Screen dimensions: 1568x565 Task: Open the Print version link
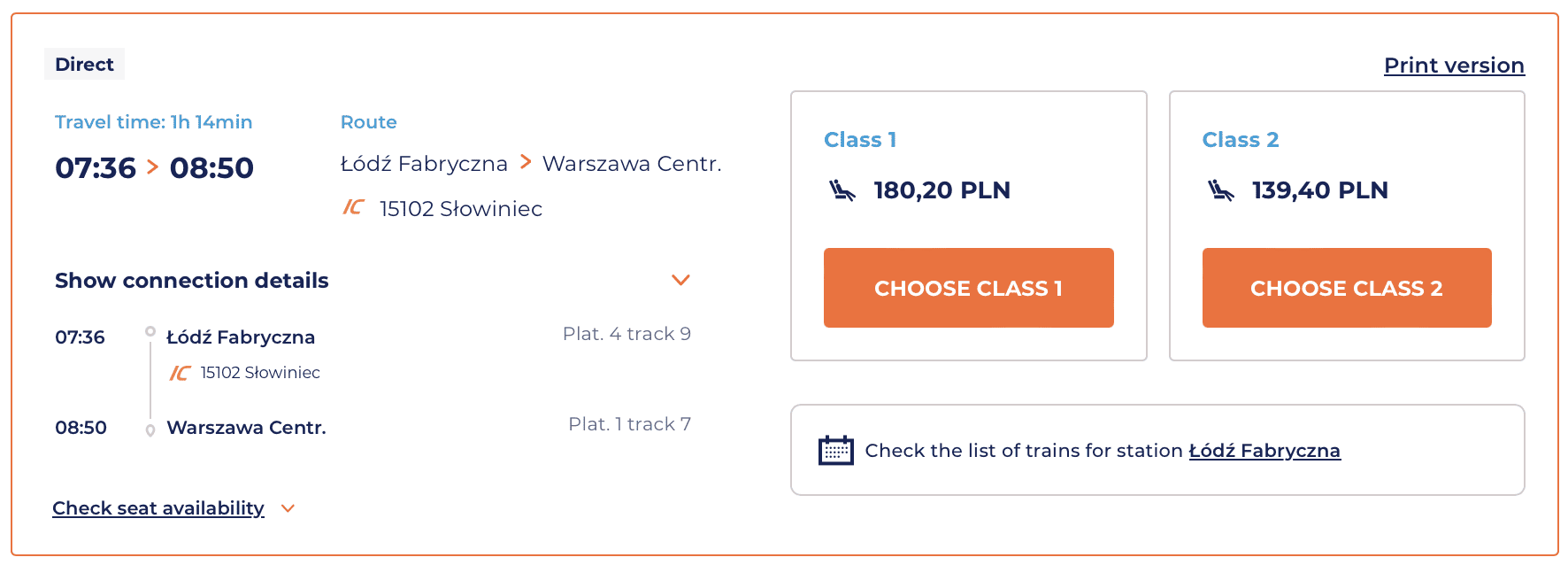(1453, 66)
